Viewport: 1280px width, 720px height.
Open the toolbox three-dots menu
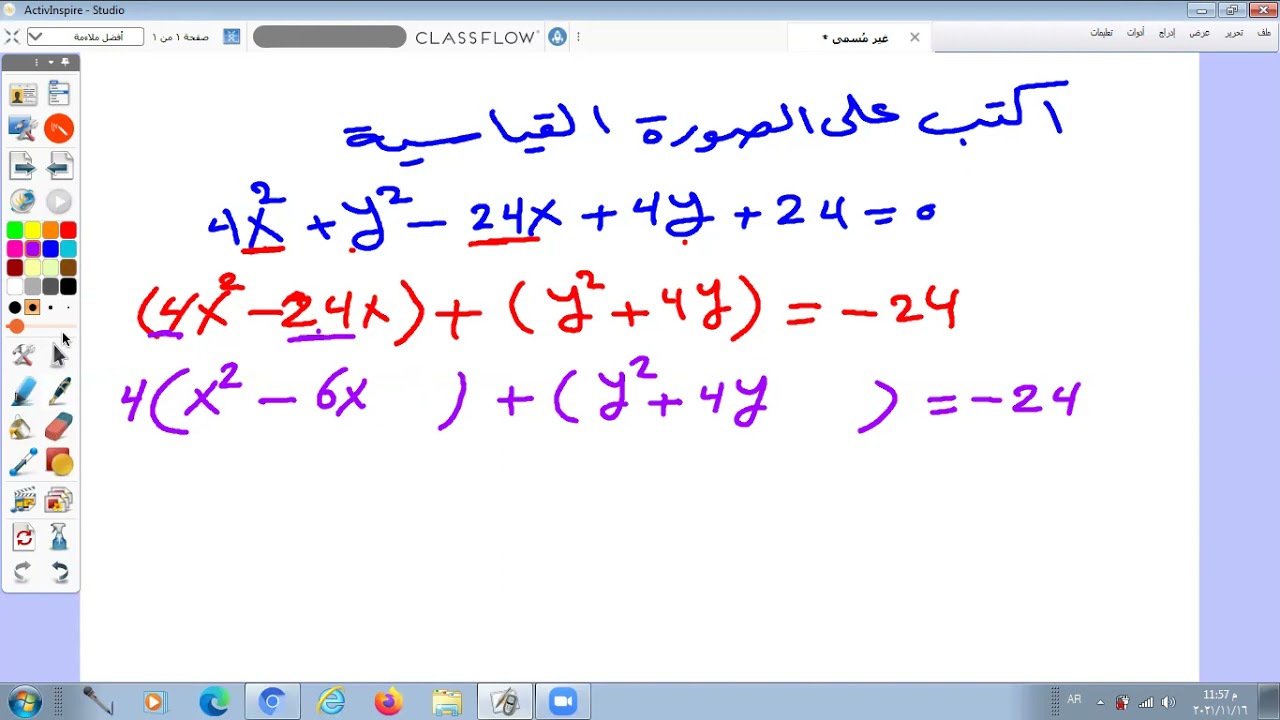tap(36, 62)
